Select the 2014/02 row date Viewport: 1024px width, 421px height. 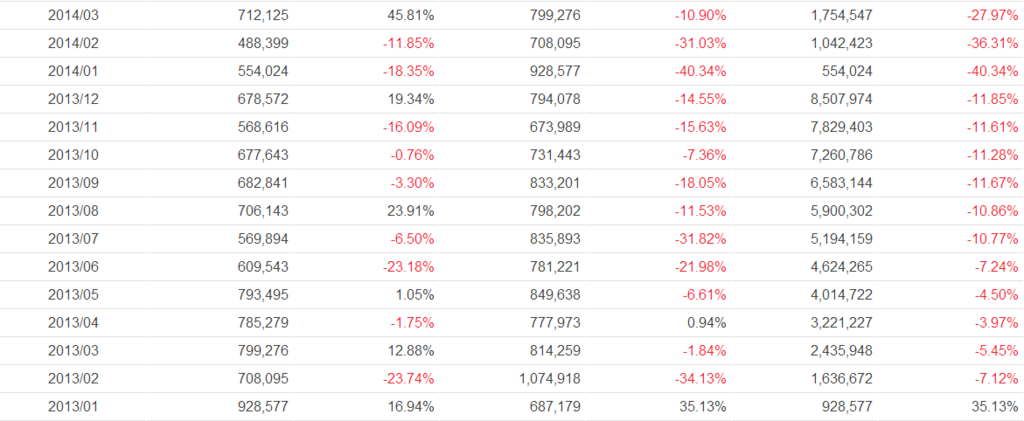click(x=72, y=44)
